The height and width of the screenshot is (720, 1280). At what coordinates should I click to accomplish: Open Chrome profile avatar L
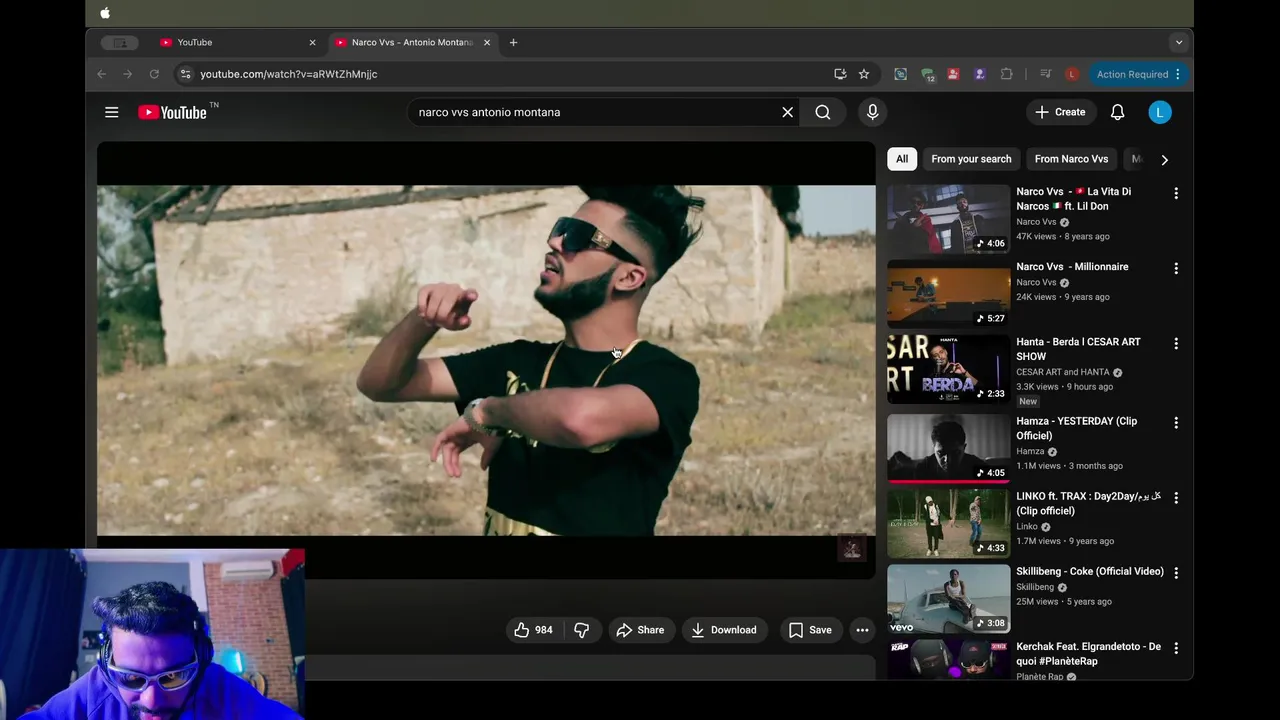(1072, 74)
